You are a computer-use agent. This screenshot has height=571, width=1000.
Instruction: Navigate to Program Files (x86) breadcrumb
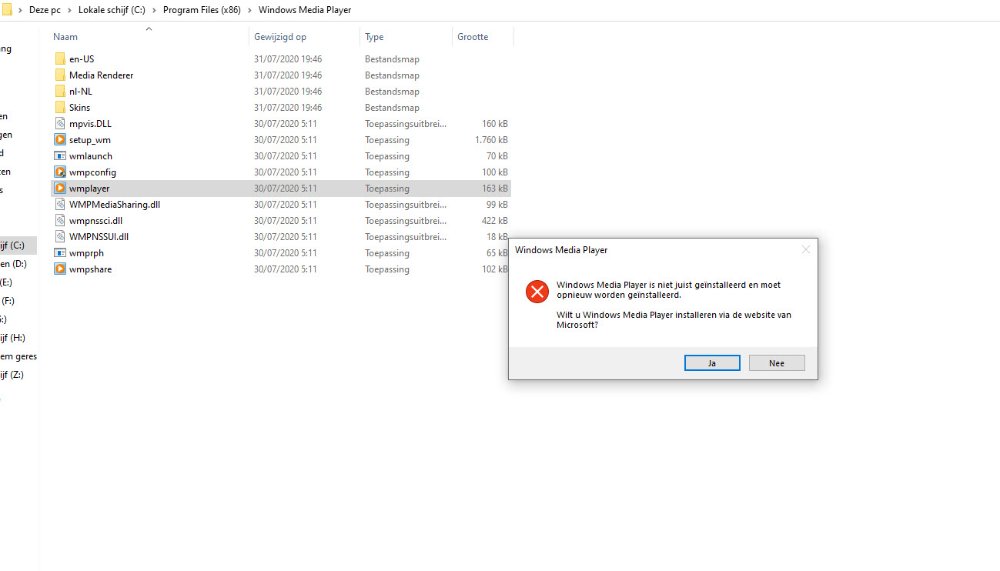pyautogui.click(x=202, y=10)
